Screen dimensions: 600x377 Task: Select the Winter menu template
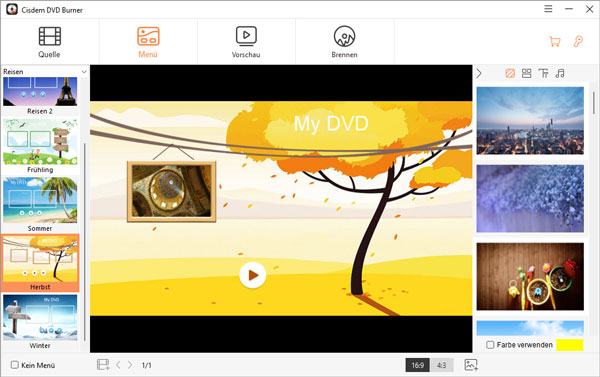coord(40,322)
